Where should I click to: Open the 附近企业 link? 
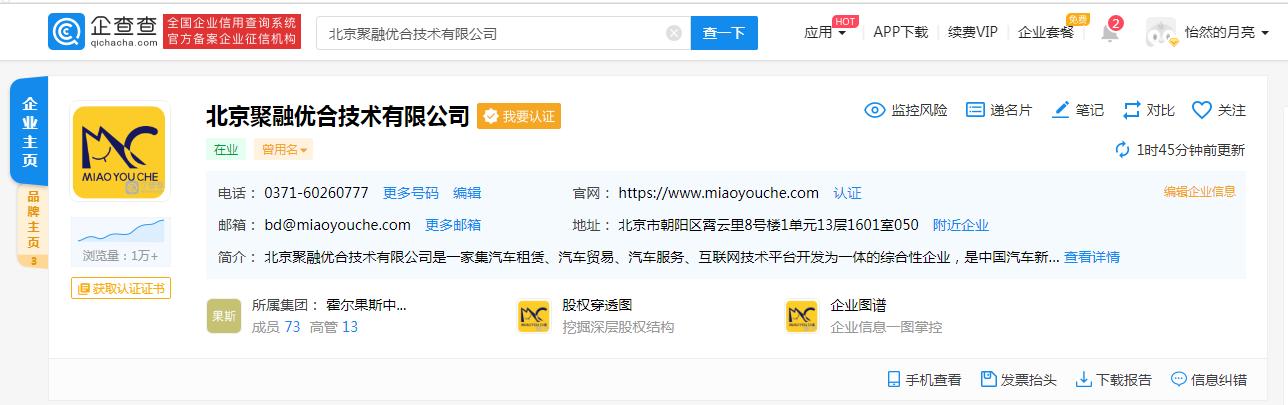[x=961, y=225]
